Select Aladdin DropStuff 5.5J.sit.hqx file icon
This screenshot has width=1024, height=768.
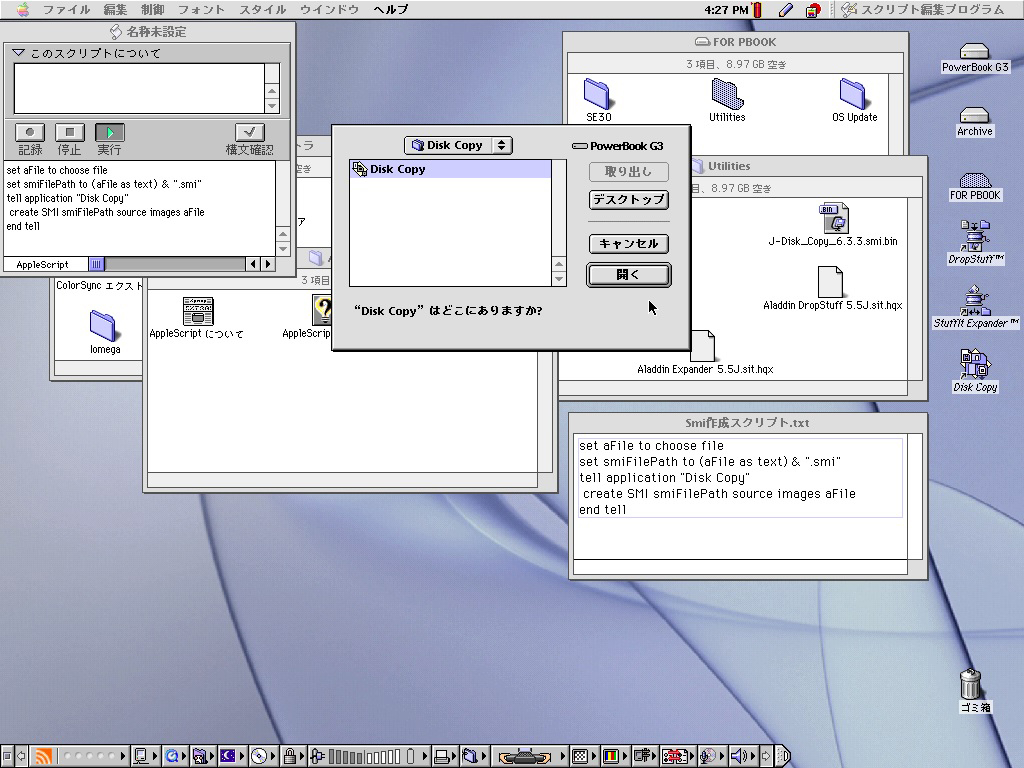tap(830, 282)
